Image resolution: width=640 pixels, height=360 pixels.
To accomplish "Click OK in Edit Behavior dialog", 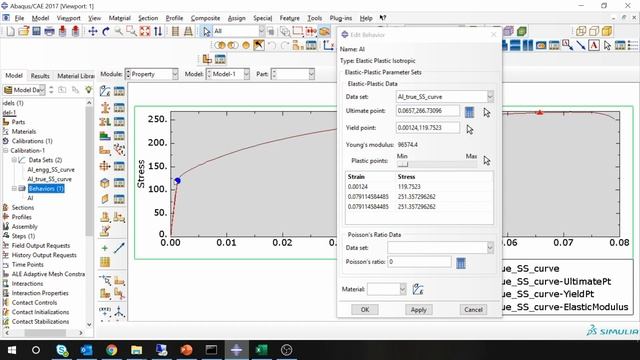I will (x=365, y=309).
